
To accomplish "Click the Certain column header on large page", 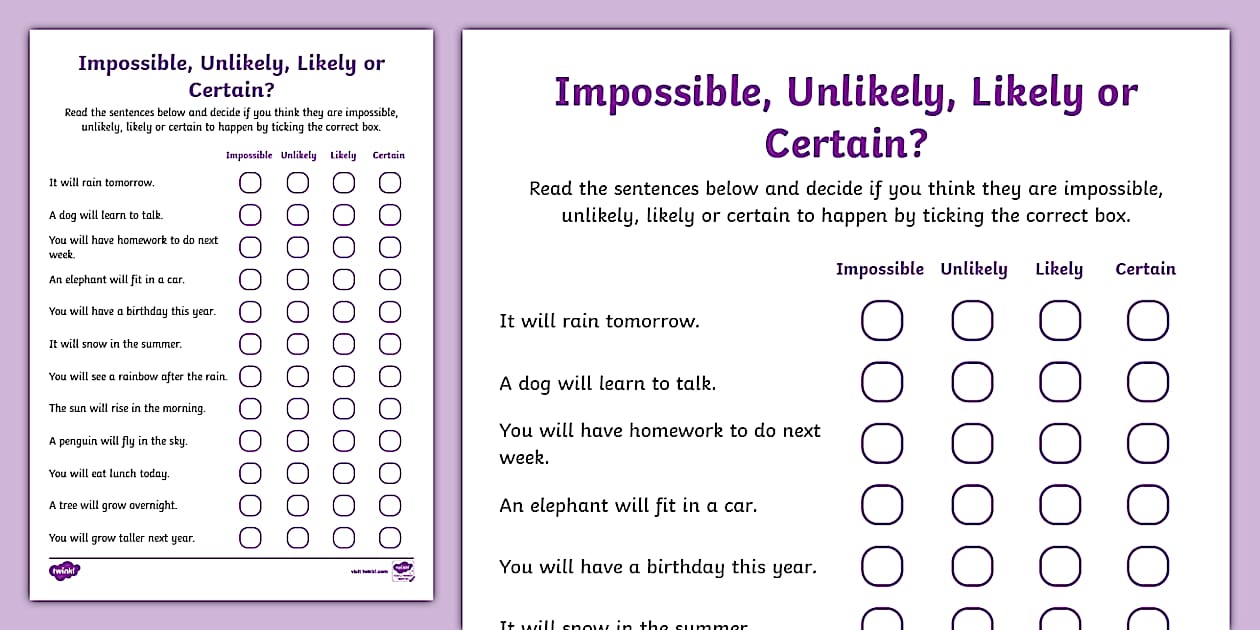I will tap(1146, 269).
